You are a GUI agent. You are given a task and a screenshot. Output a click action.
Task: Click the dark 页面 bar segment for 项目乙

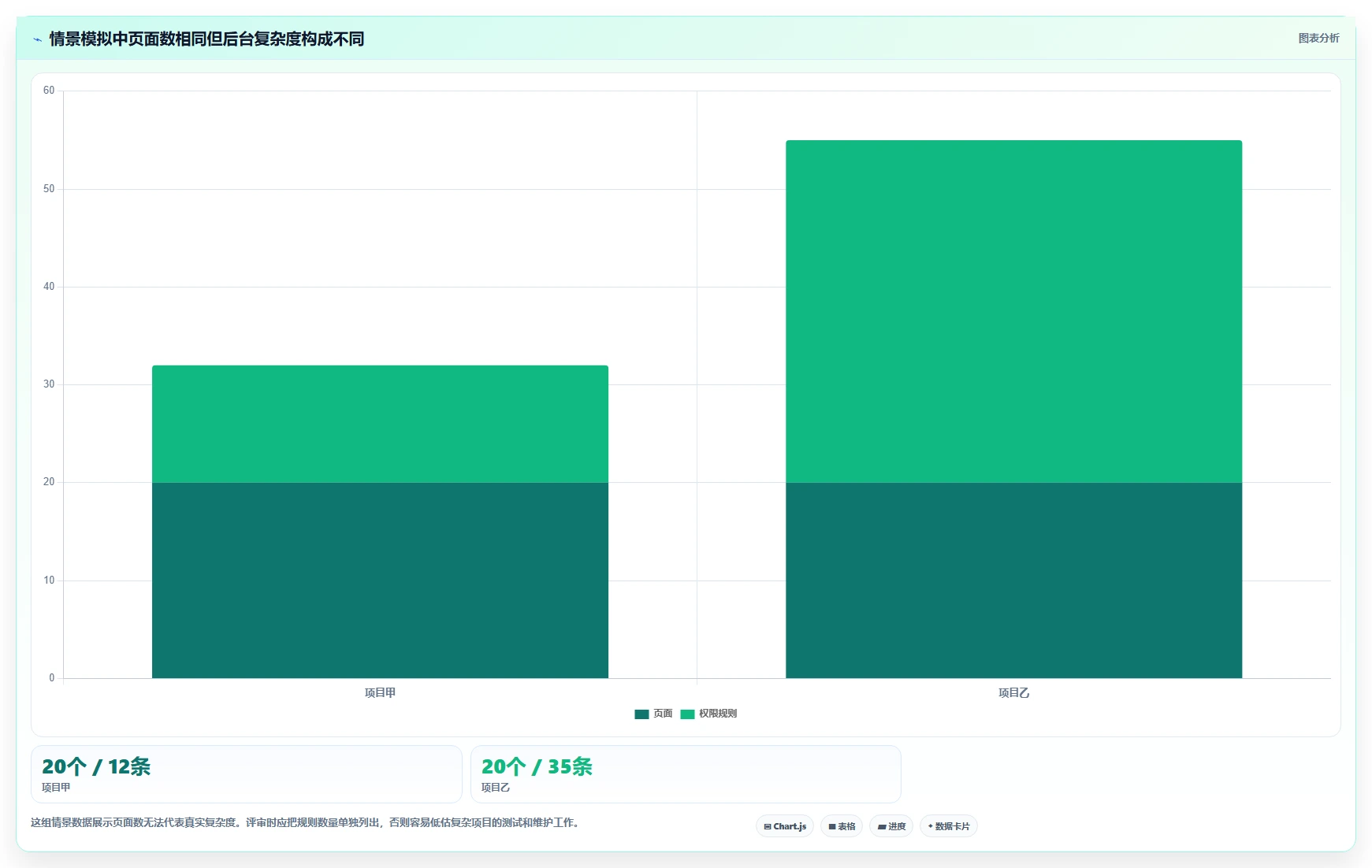[x=1013, y=580]
